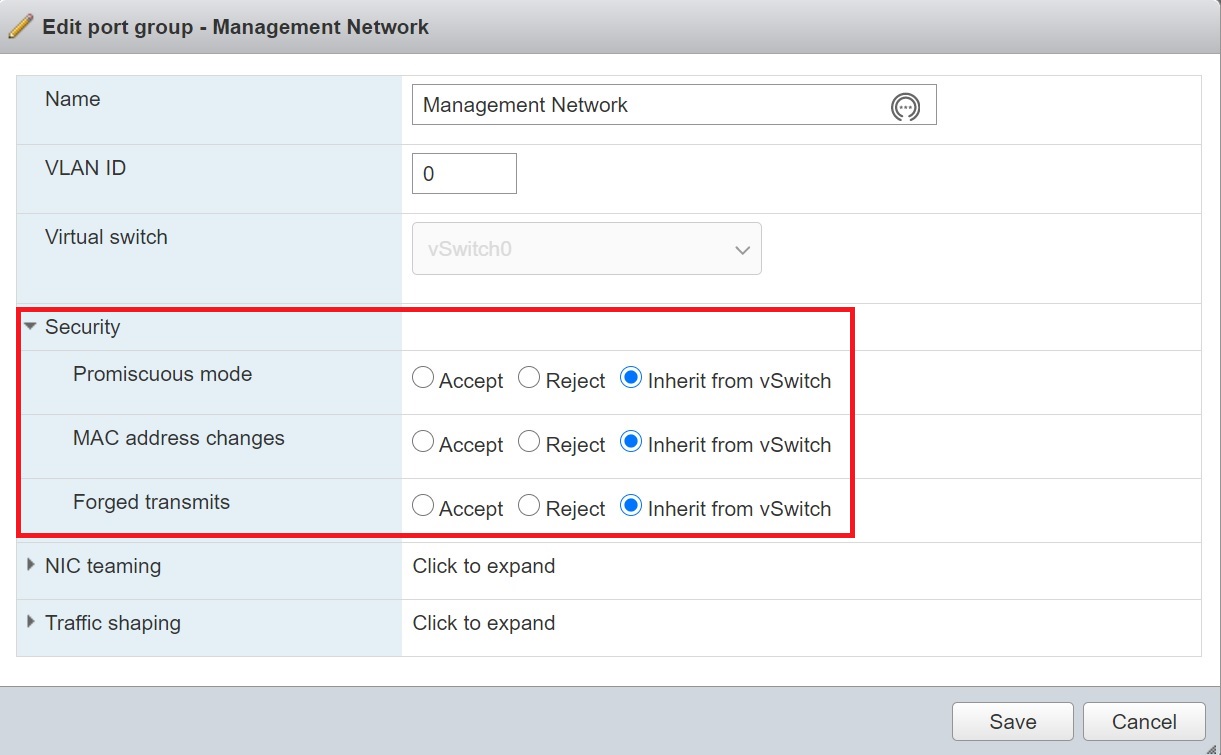Image resolution: width=1221 pixels, height=755 pixels.
Task: Select Reject for Forged transmits
Action: pyautogui.click(x=529, y=506)
